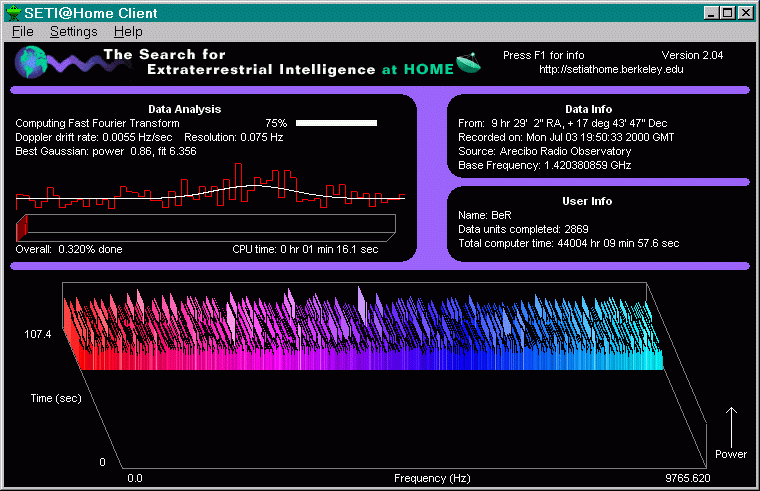Viewport: 760px width, 491px height.
Task: Click the '0.0' frequency axis value
Action: 135,478
